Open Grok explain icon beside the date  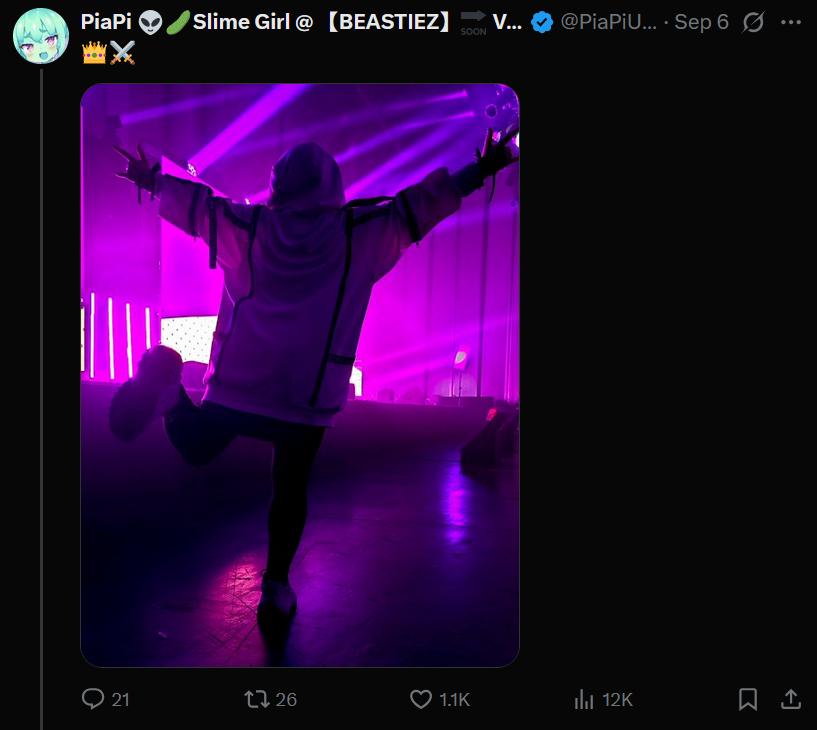(x=753, y=22)
